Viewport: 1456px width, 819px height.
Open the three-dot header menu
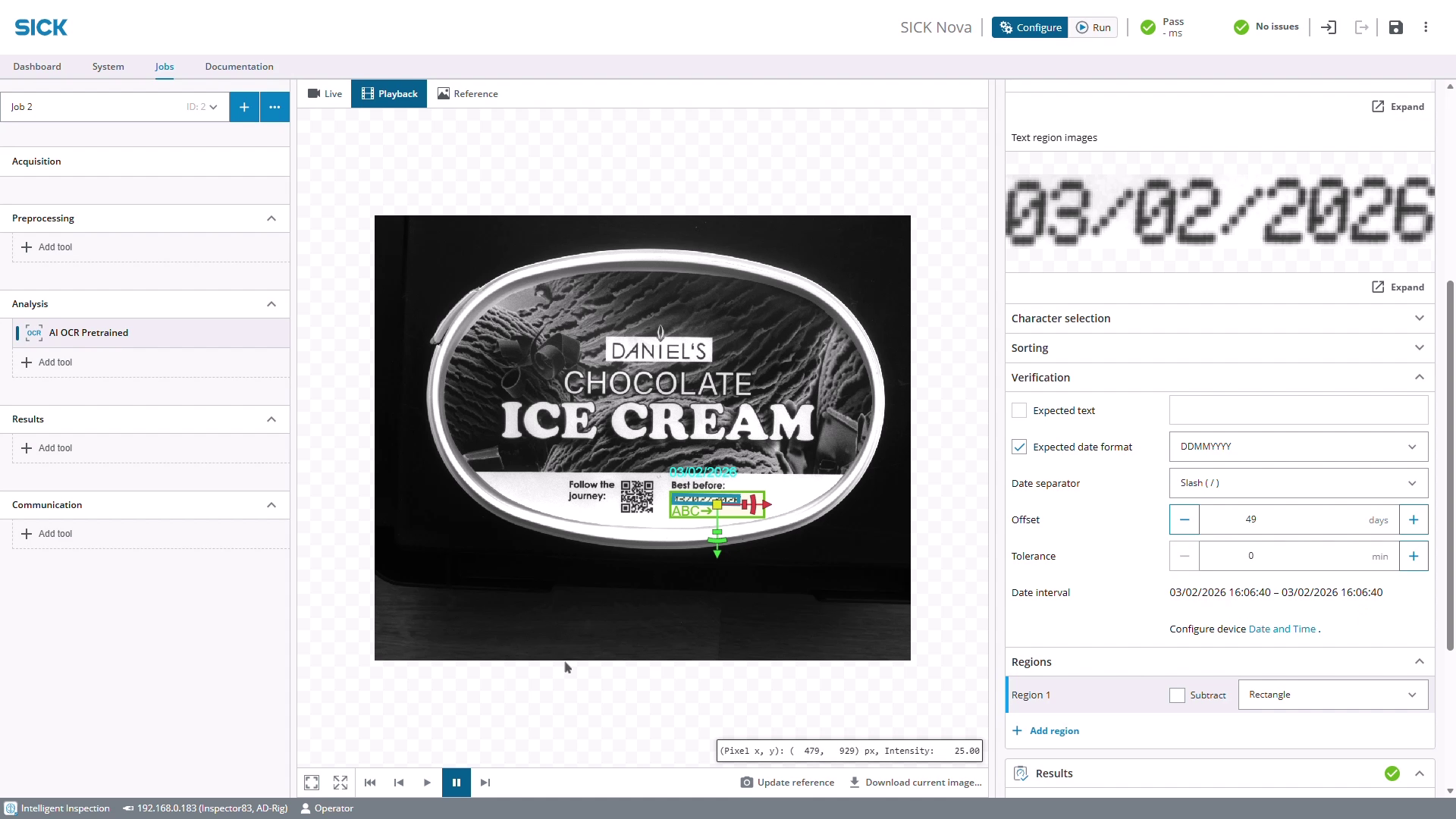pyautogui.click(x=1426, y=27)
